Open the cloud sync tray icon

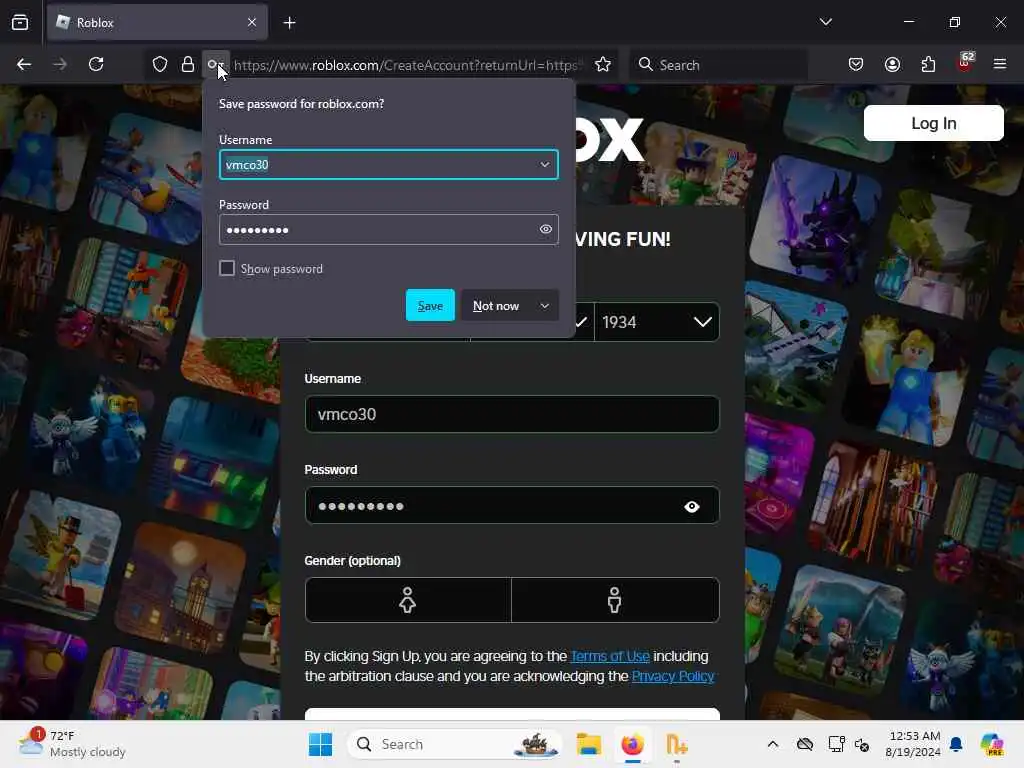(805, 744)
